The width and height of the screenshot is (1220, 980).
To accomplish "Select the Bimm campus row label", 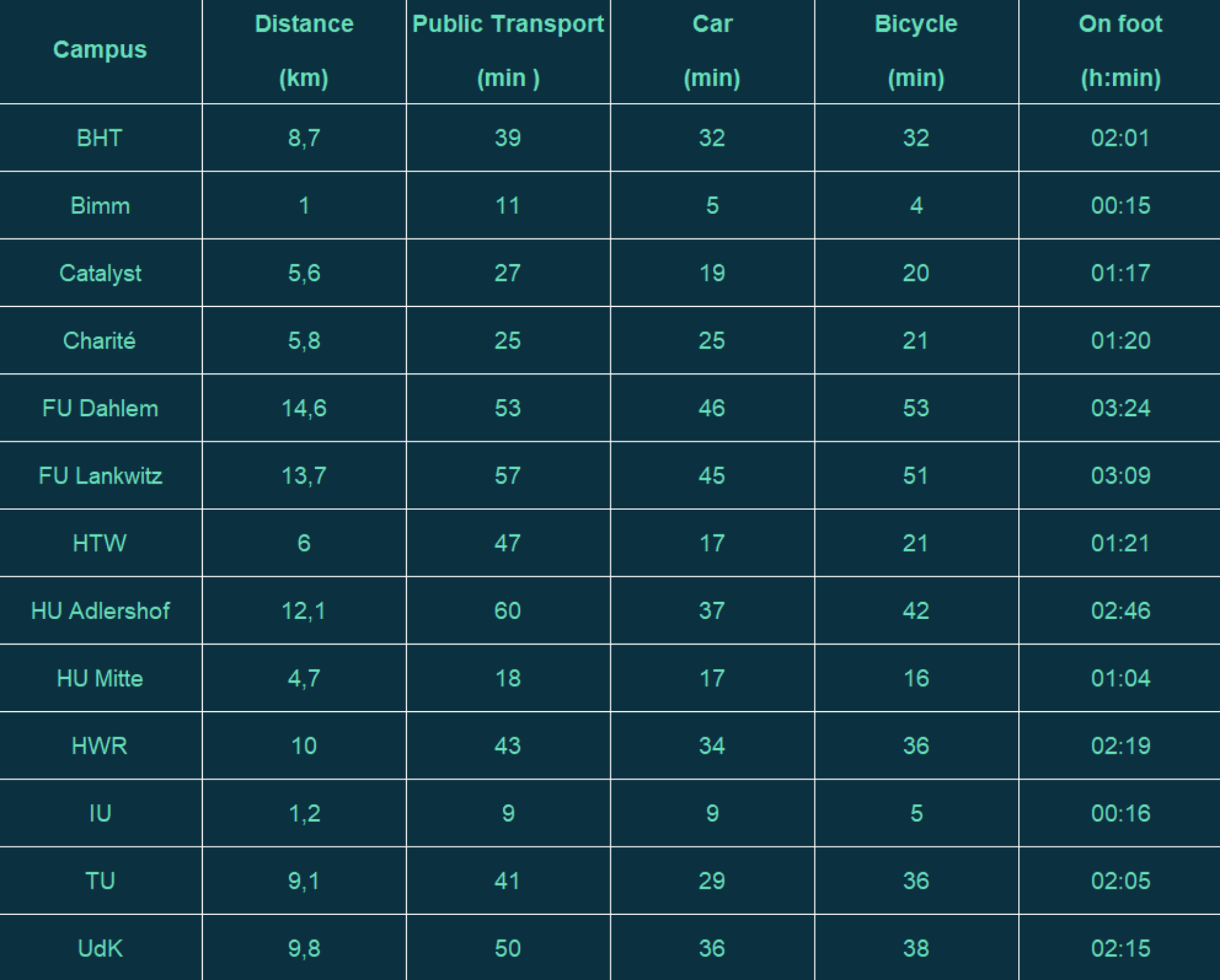I will [100, 206].
